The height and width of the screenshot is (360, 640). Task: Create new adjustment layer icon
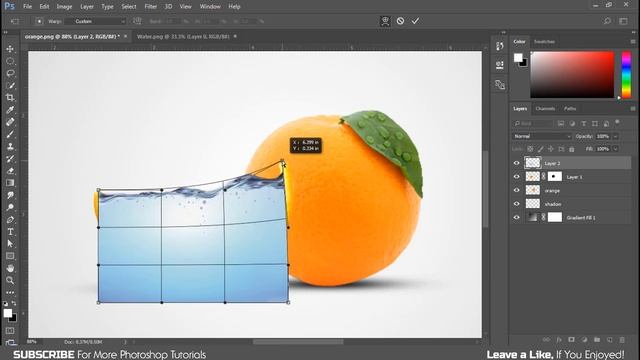tap(584, 340)
